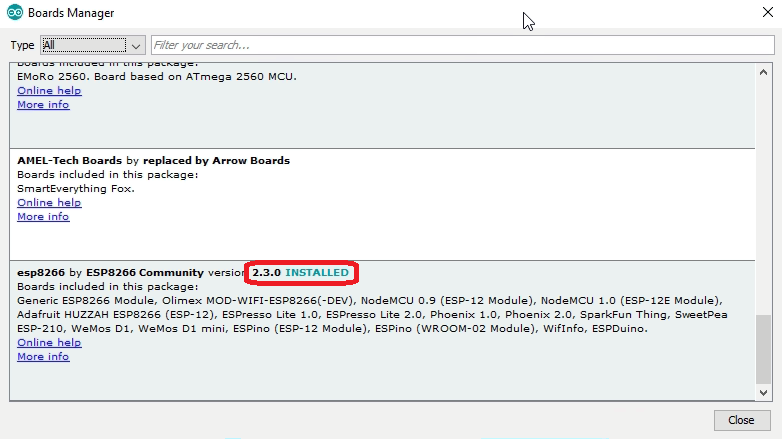Screen dimensions: 782x439
Task: Click the scrollbar up arrow
Action: pyautogui.click(x=763, y=72)
